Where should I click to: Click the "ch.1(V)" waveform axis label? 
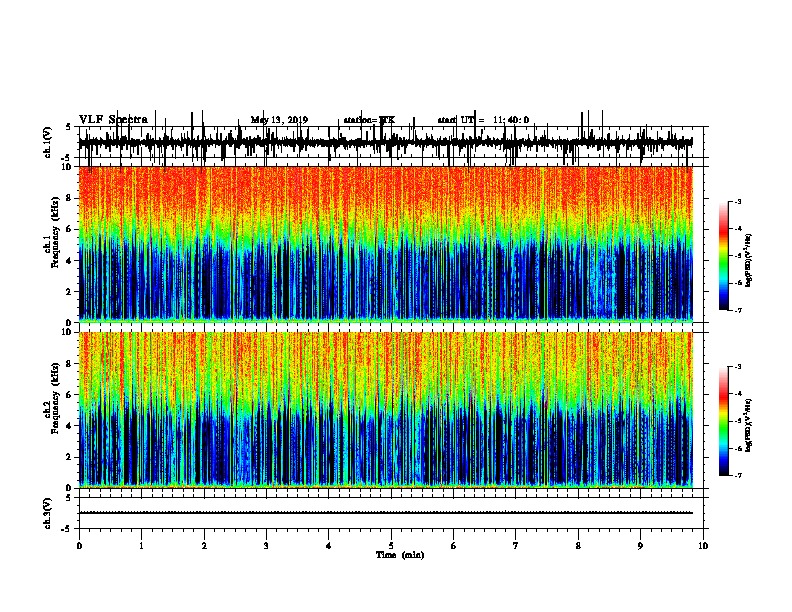(48, 142)
